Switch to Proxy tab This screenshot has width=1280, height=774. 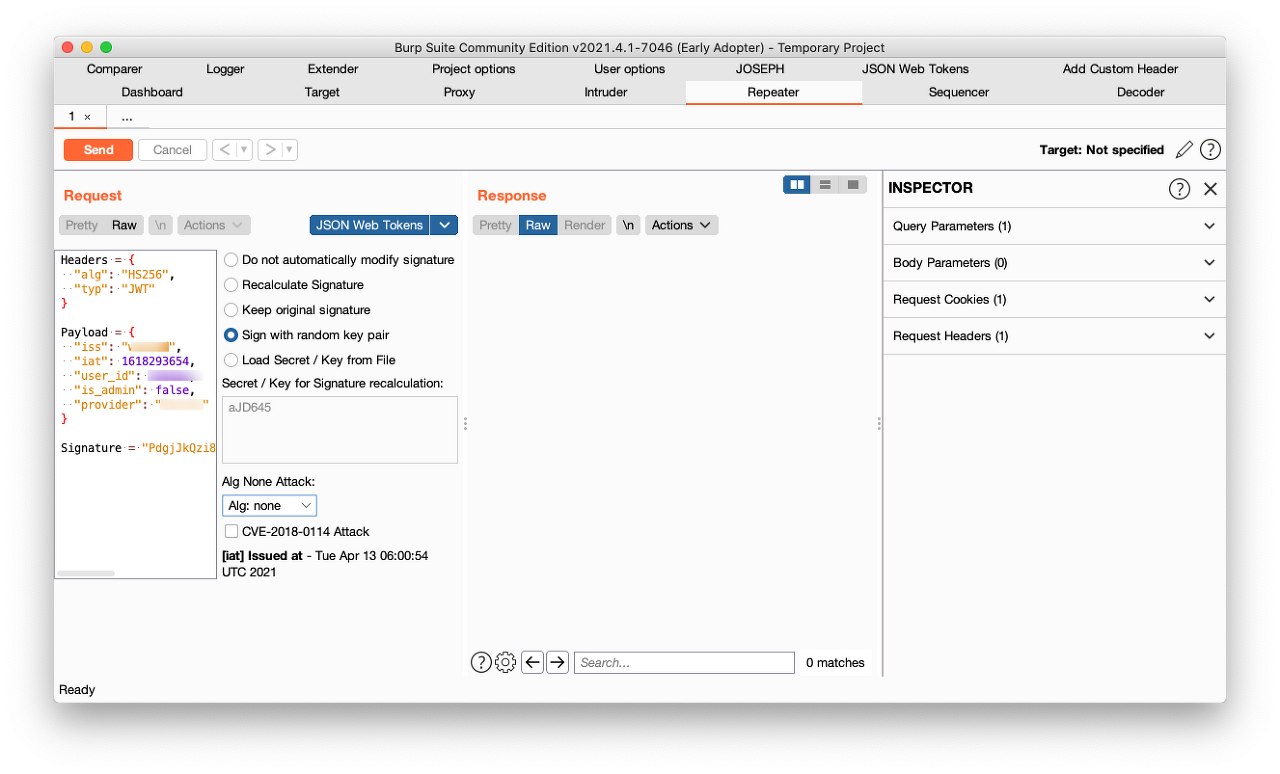pyautogui.click(x=459, y=92)
